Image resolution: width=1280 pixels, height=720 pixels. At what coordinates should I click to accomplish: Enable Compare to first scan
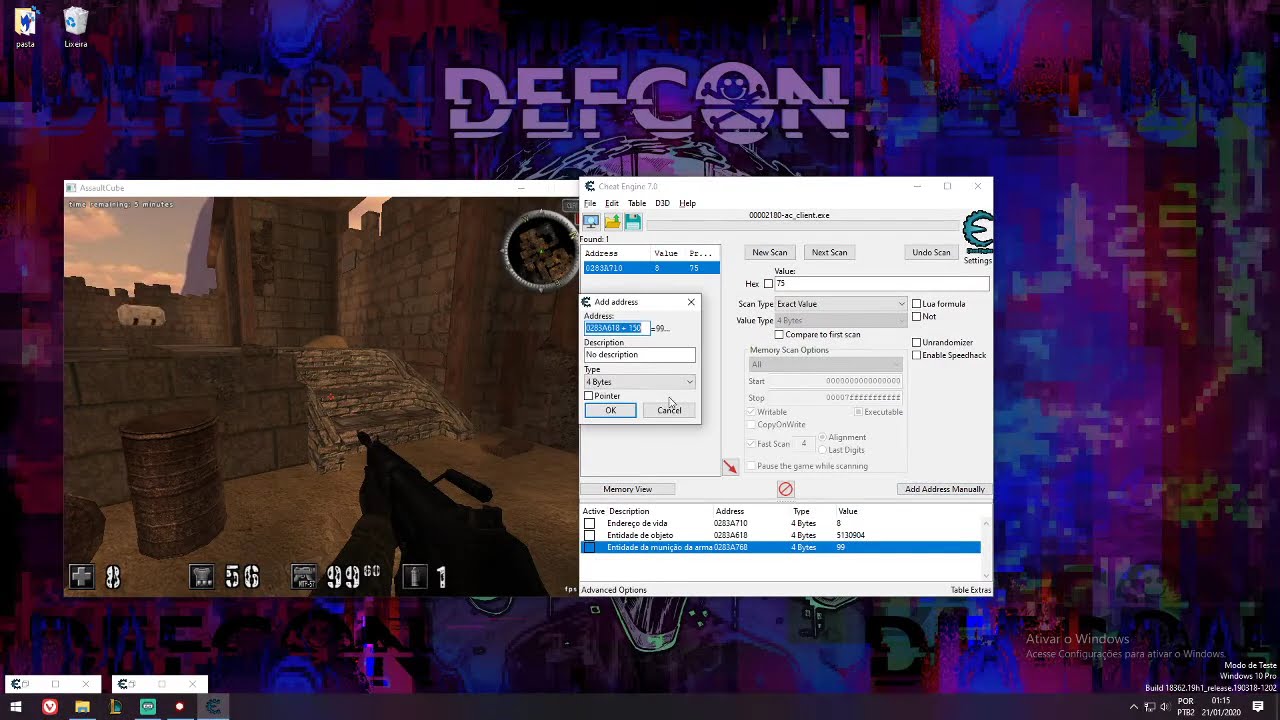[779, 335]
